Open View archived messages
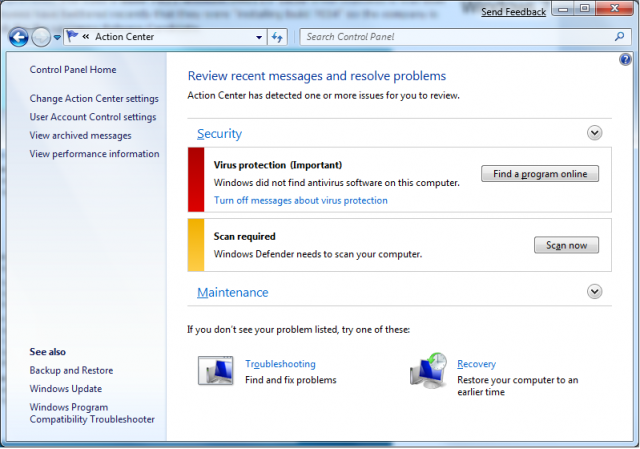This screenshot has height=449, width=640. (80, 136)
